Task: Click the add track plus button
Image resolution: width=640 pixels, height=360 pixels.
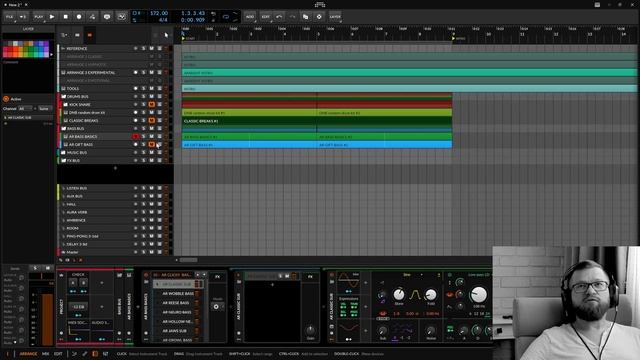Action: click(115, 168)
